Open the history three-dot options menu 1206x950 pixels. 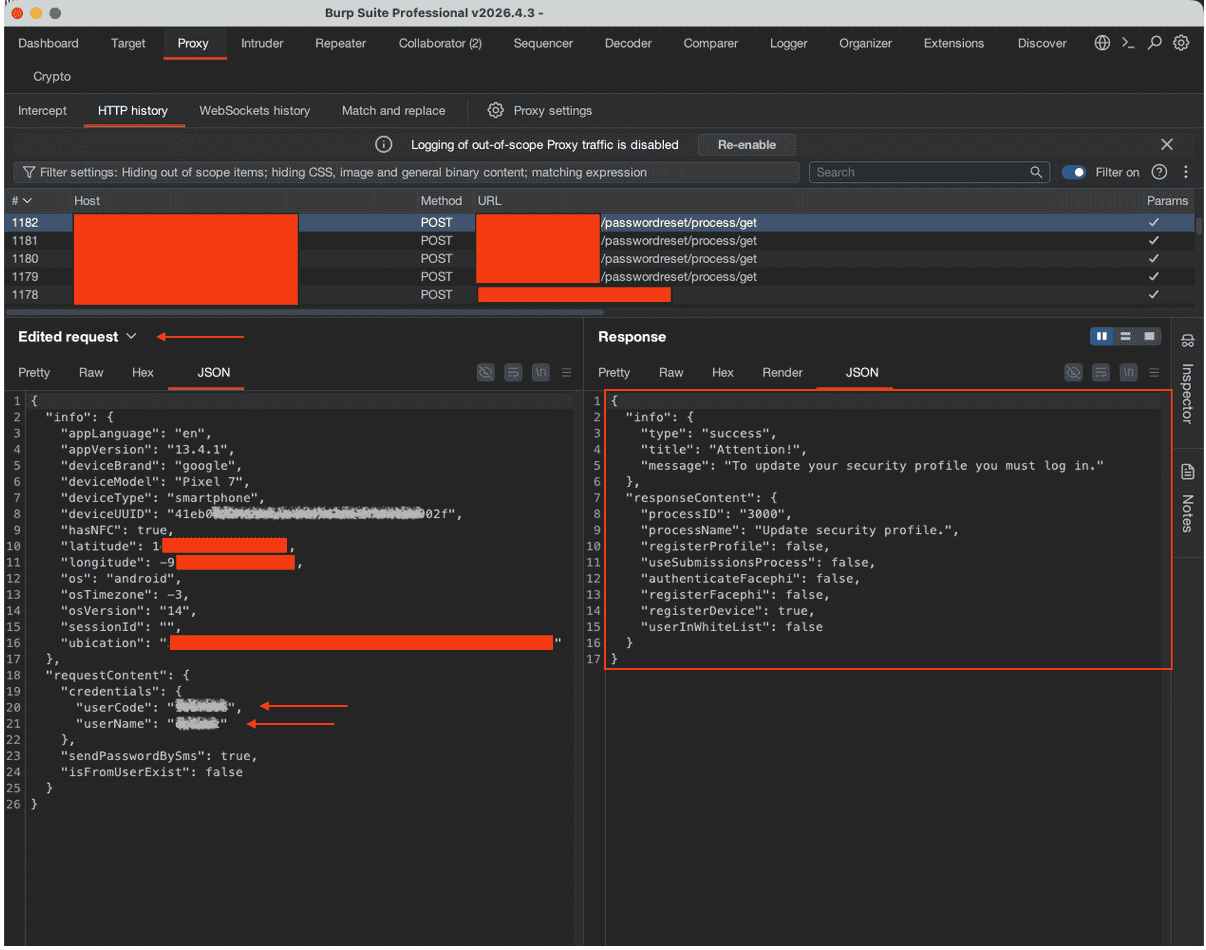1186,172
